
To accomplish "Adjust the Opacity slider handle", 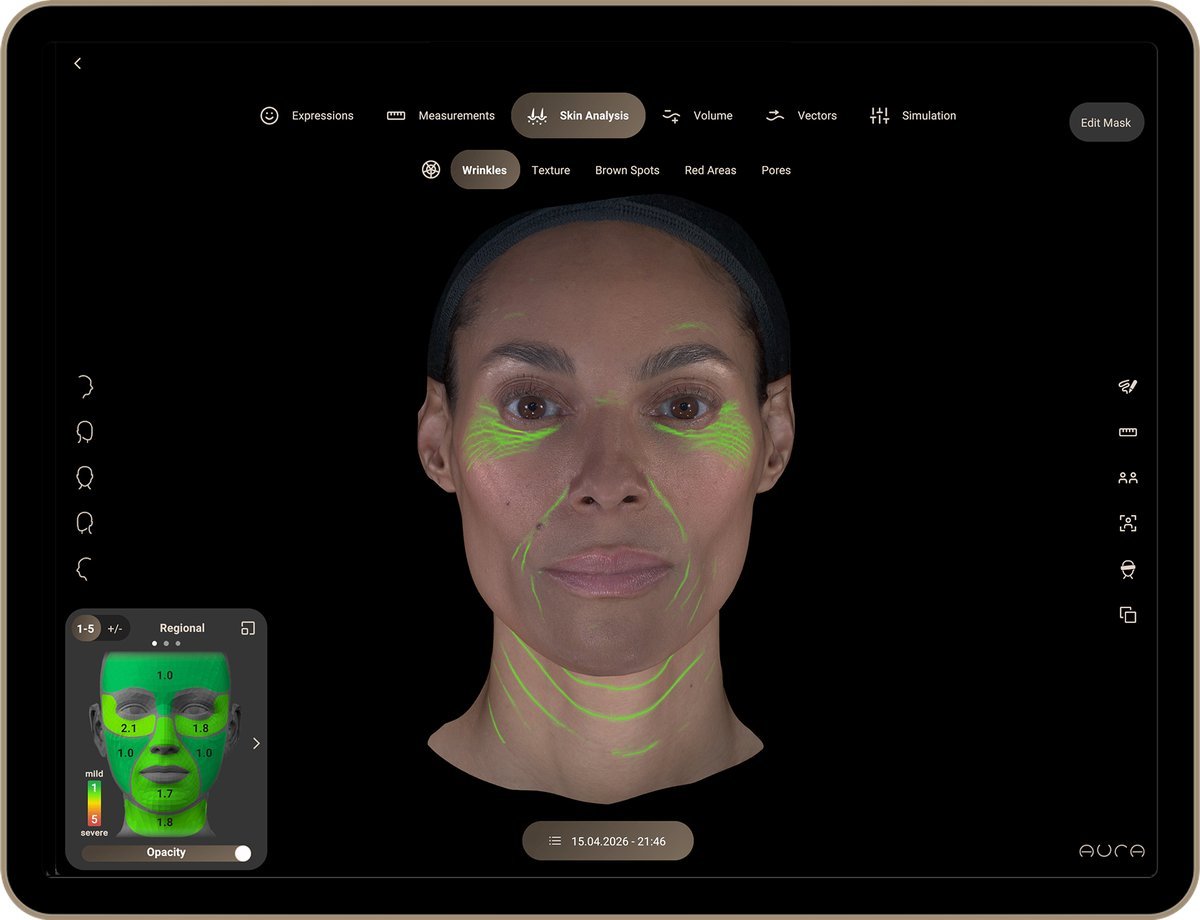I will (x=242, y=853).
